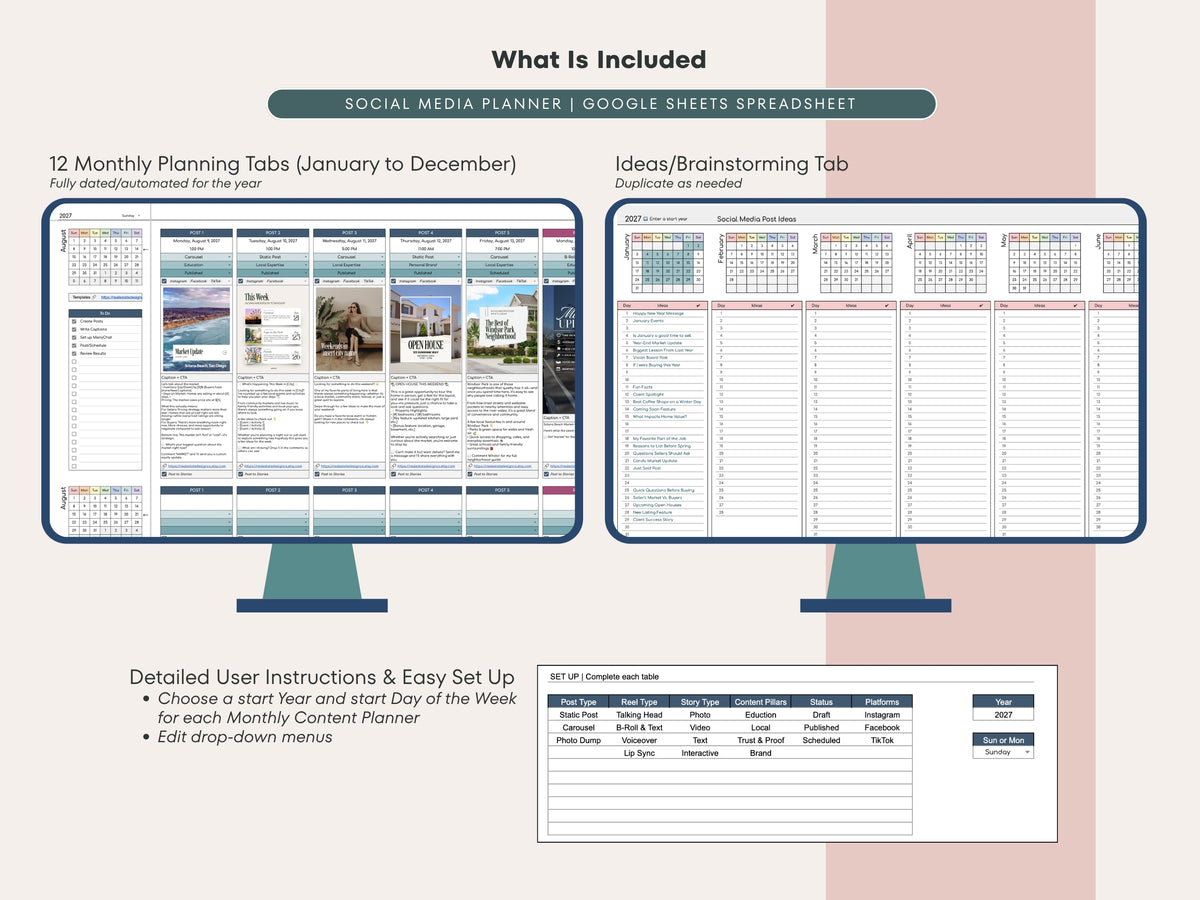The width and height of the screenshot is (1200, 900).
Task: Click the Platforms column header
Action: tap(882, 702)
